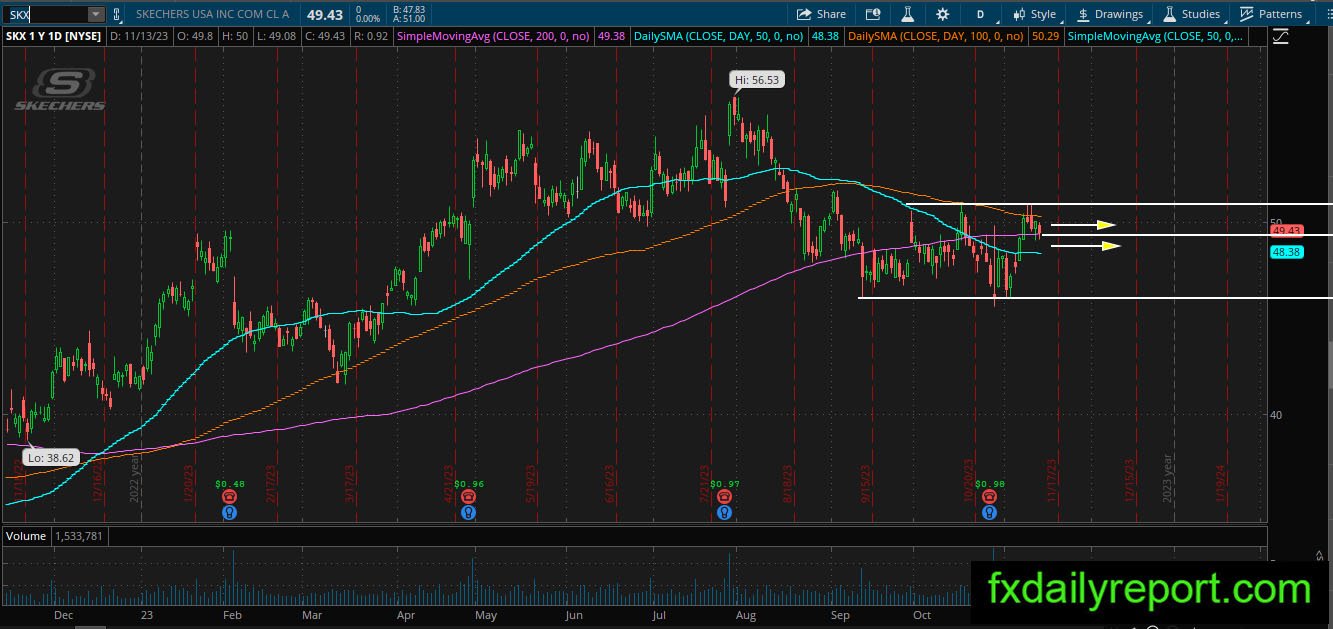This screenshot has height=629, width=1333.
Task: Click the Lo: 38.62 price bubble
Action: click(x=50, y=456)
